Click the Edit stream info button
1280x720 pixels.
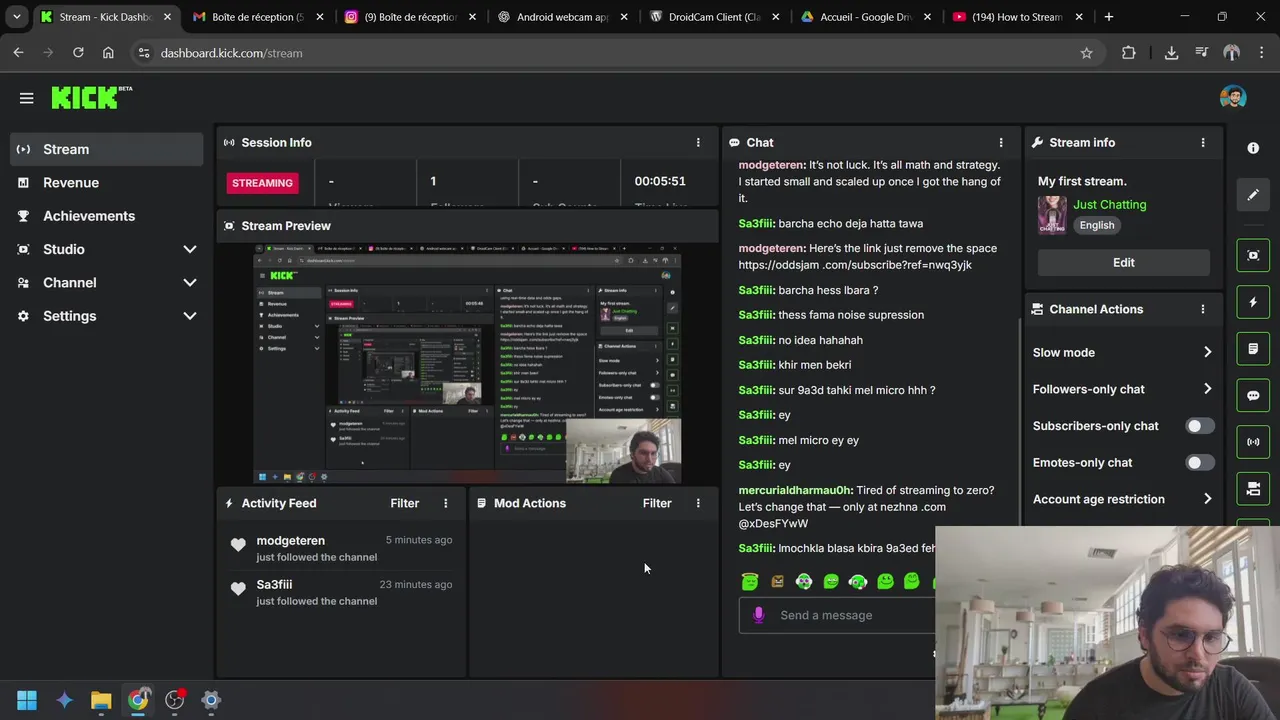[x=1123, y=262]
